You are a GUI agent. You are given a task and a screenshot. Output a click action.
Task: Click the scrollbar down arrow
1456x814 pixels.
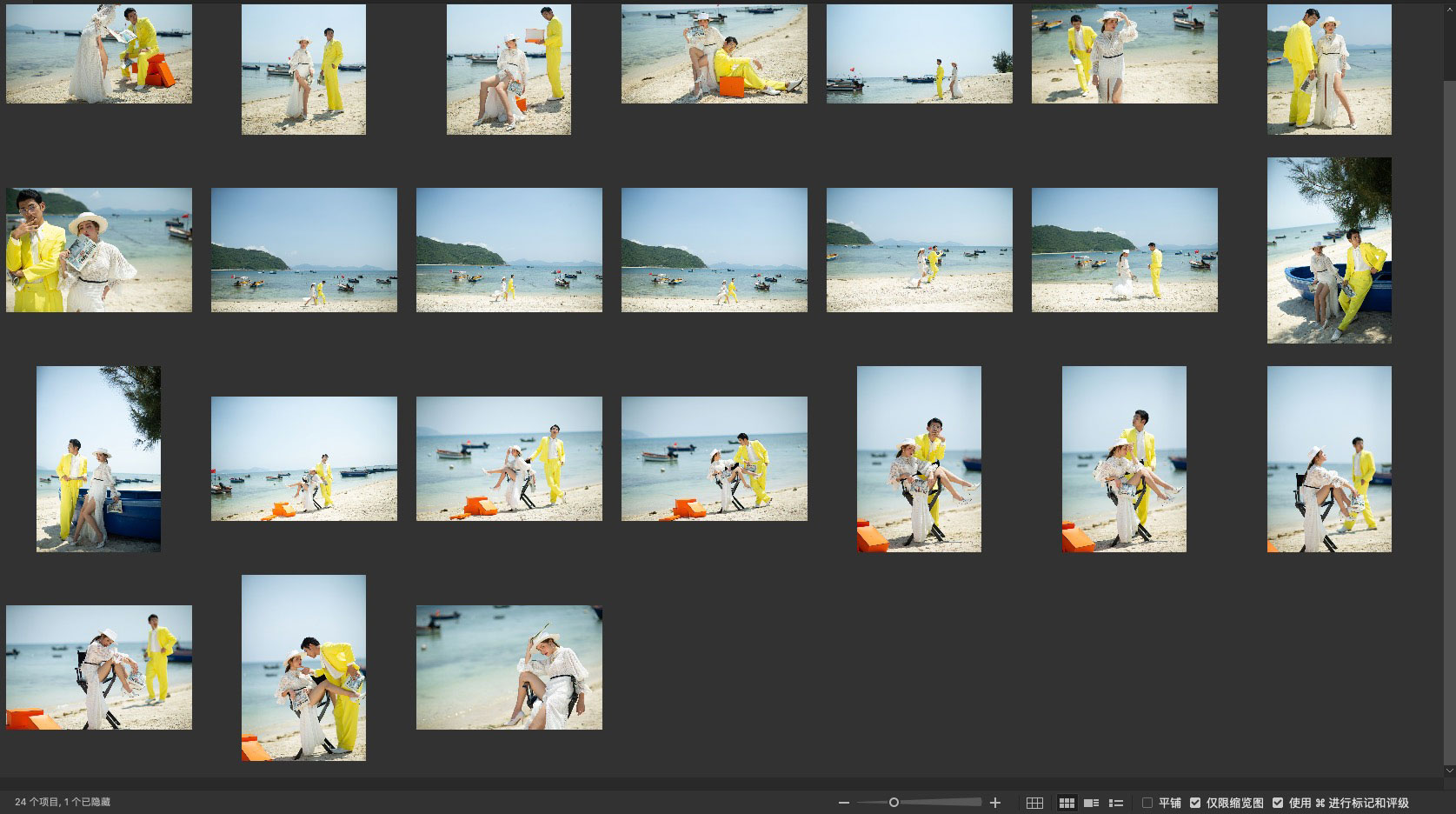pos(1448,771)
